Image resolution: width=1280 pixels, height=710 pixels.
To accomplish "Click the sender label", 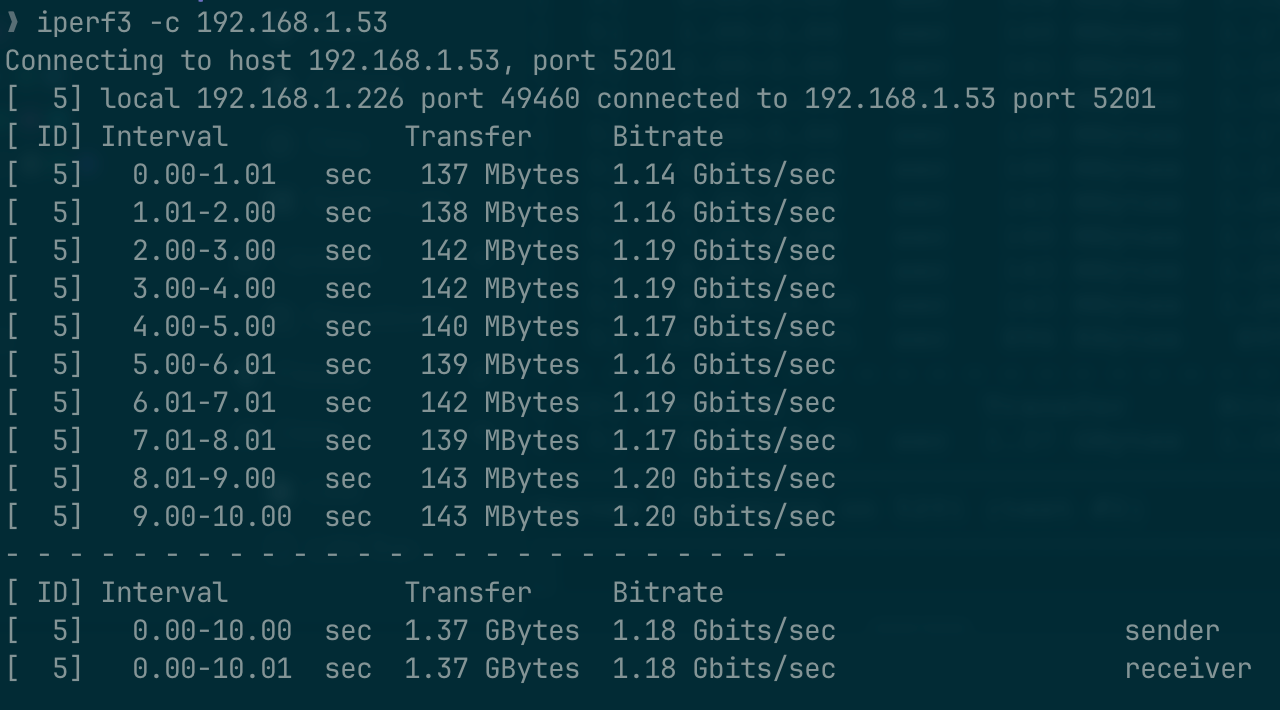I will pyautogui.click(x=1171, y=630).
